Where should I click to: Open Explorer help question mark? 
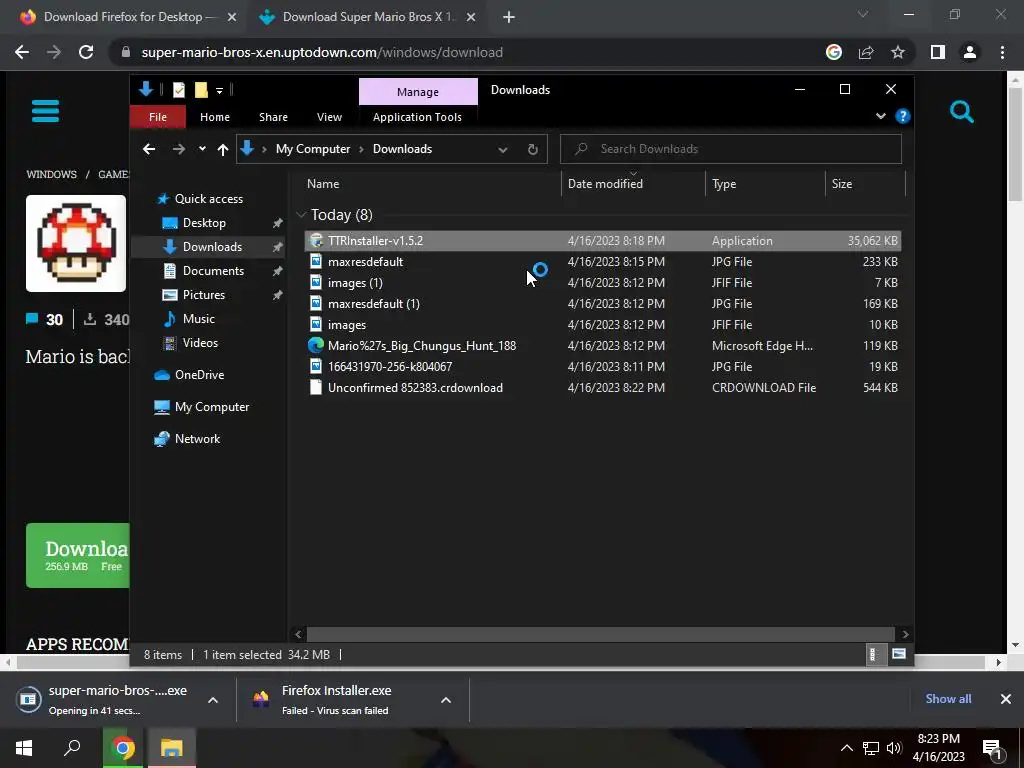(x=903, y=116)
